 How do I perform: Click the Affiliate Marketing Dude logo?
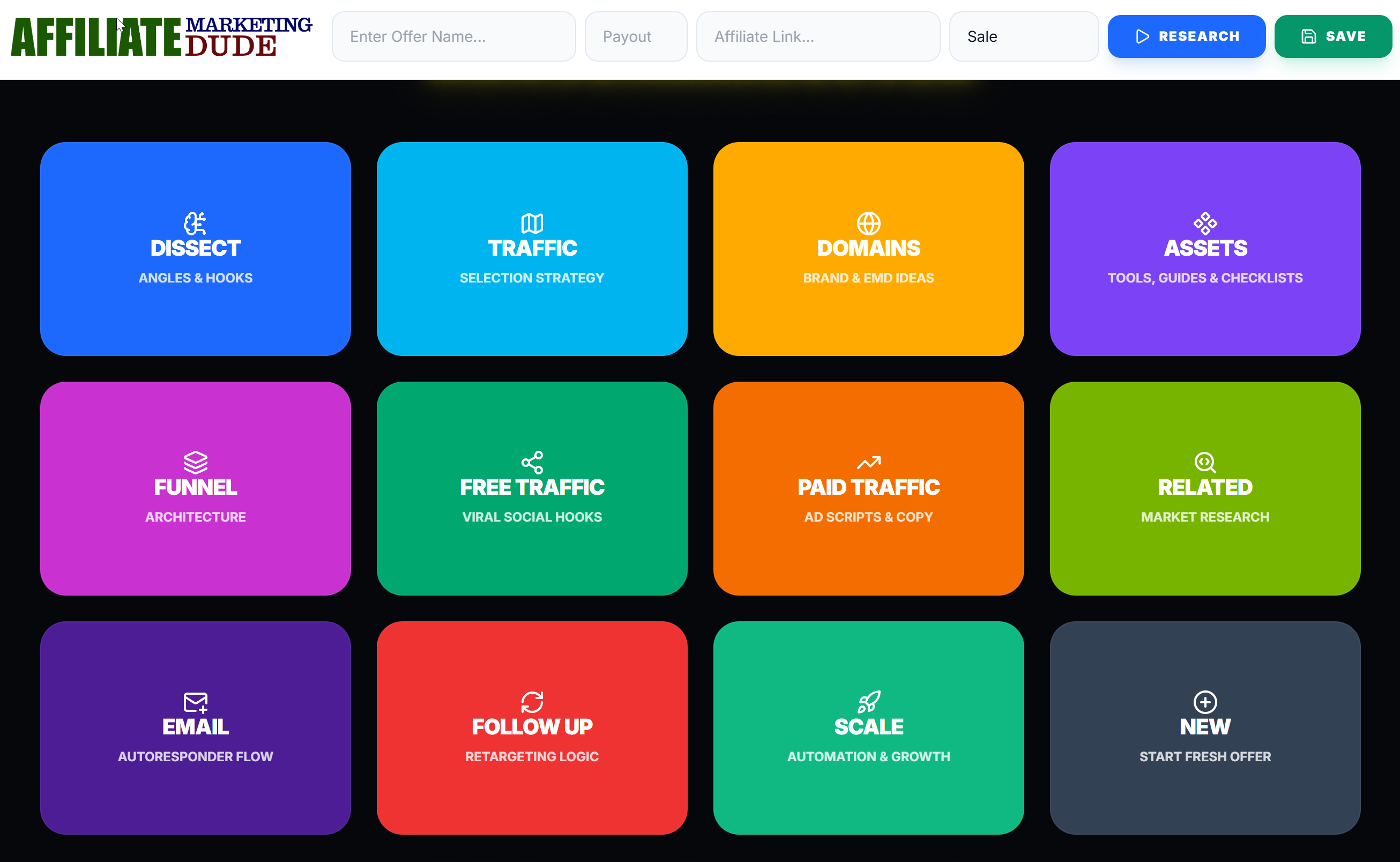coord(161,36)
